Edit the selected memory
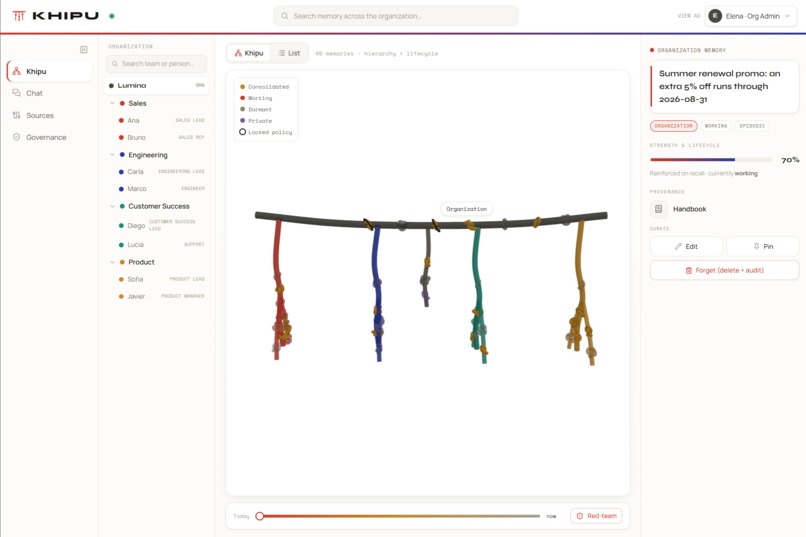The width and height of the screenshot is (806, 537). (686, 247)
